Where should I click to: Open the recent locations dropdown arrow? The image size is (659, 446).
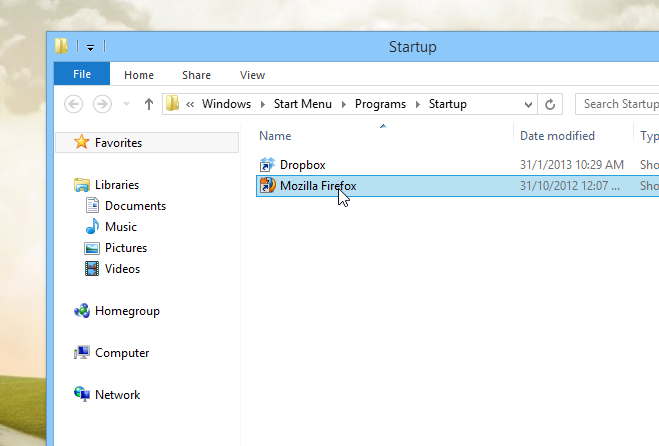[126, 104]
